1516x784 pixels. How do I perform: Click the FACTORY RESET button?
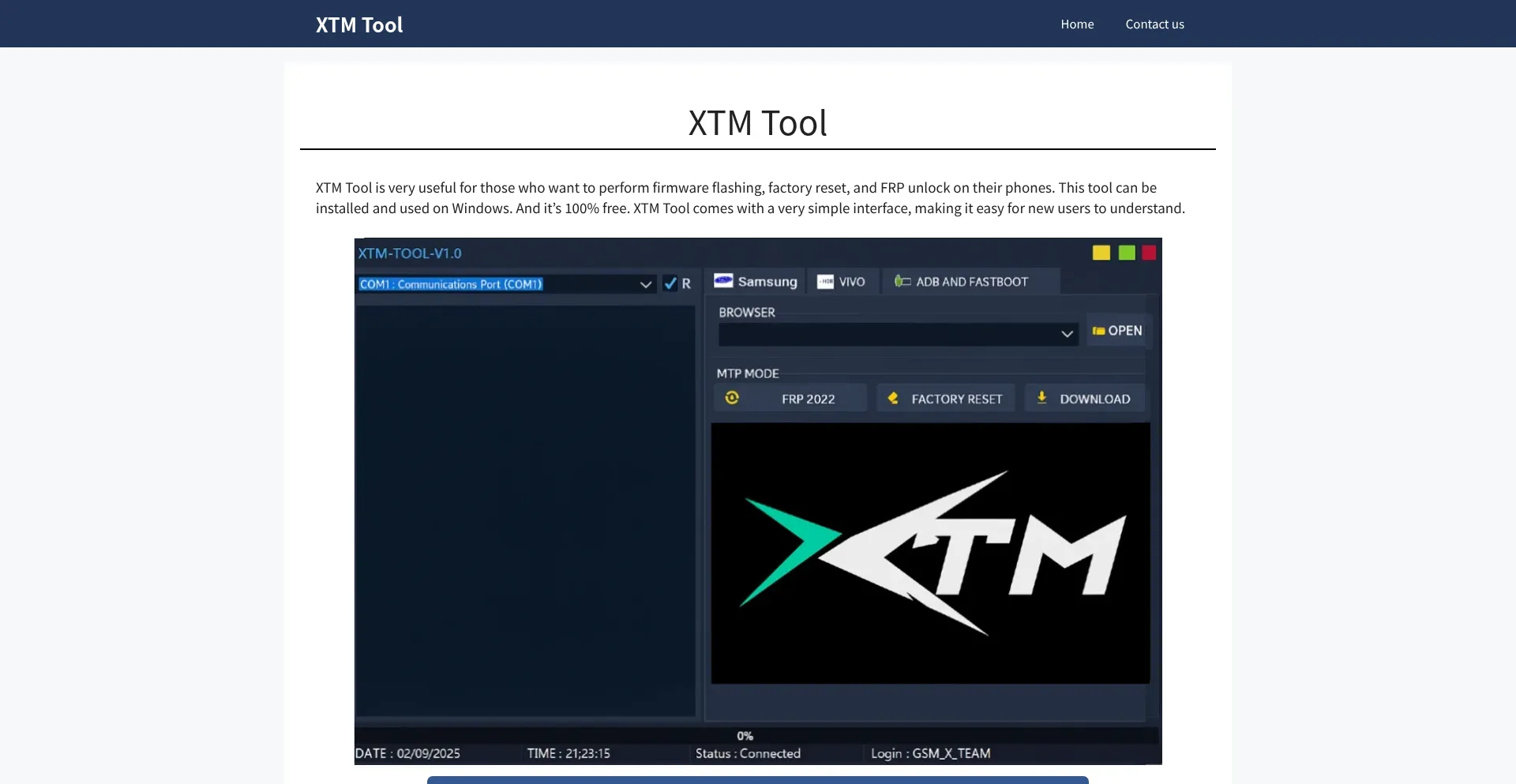point(946,399)
